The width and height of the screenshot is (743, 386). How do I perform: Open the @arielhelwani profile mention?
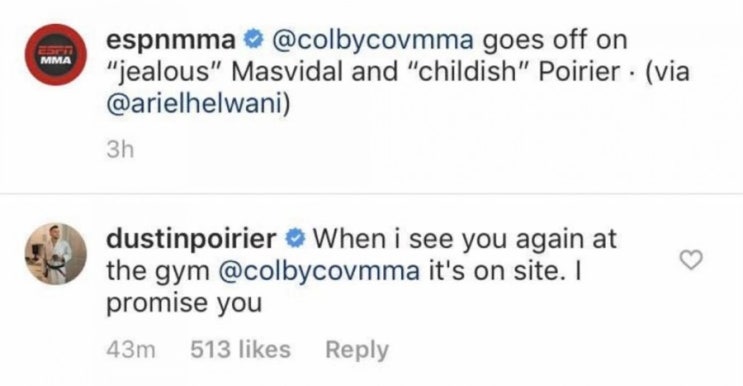[x=198, y=104]
